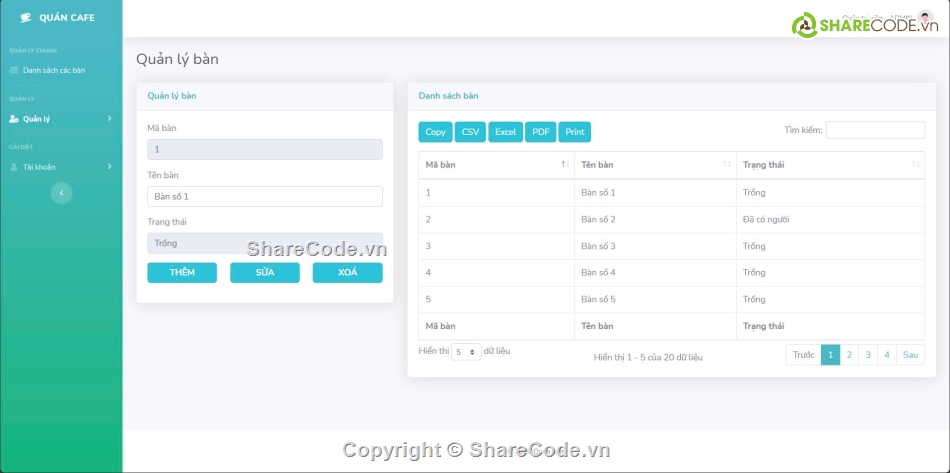This screenshot has width=950, height=473.
Task: Click the Mã bàn cell with value 3
Action: pyautogui.click(x=496, y=246)
